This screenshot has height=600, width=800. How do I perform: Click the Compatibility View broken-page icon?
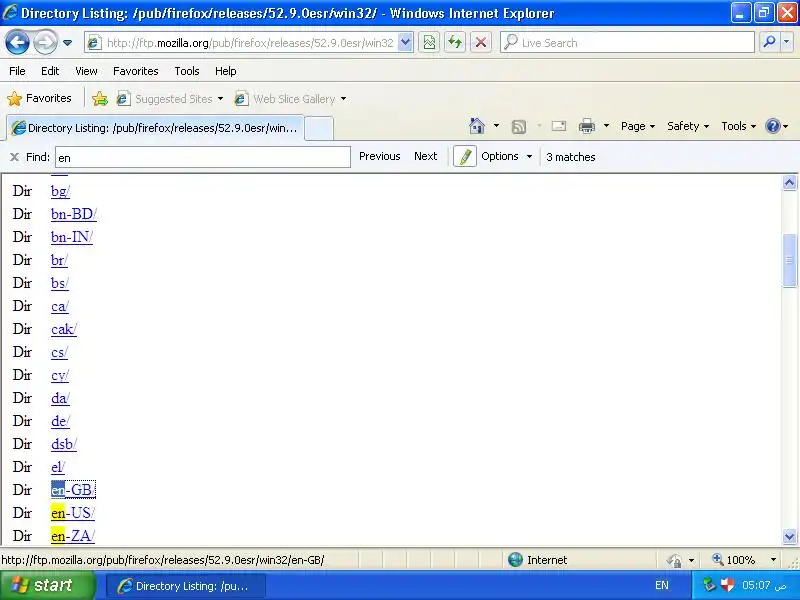(x=430, y=43)
